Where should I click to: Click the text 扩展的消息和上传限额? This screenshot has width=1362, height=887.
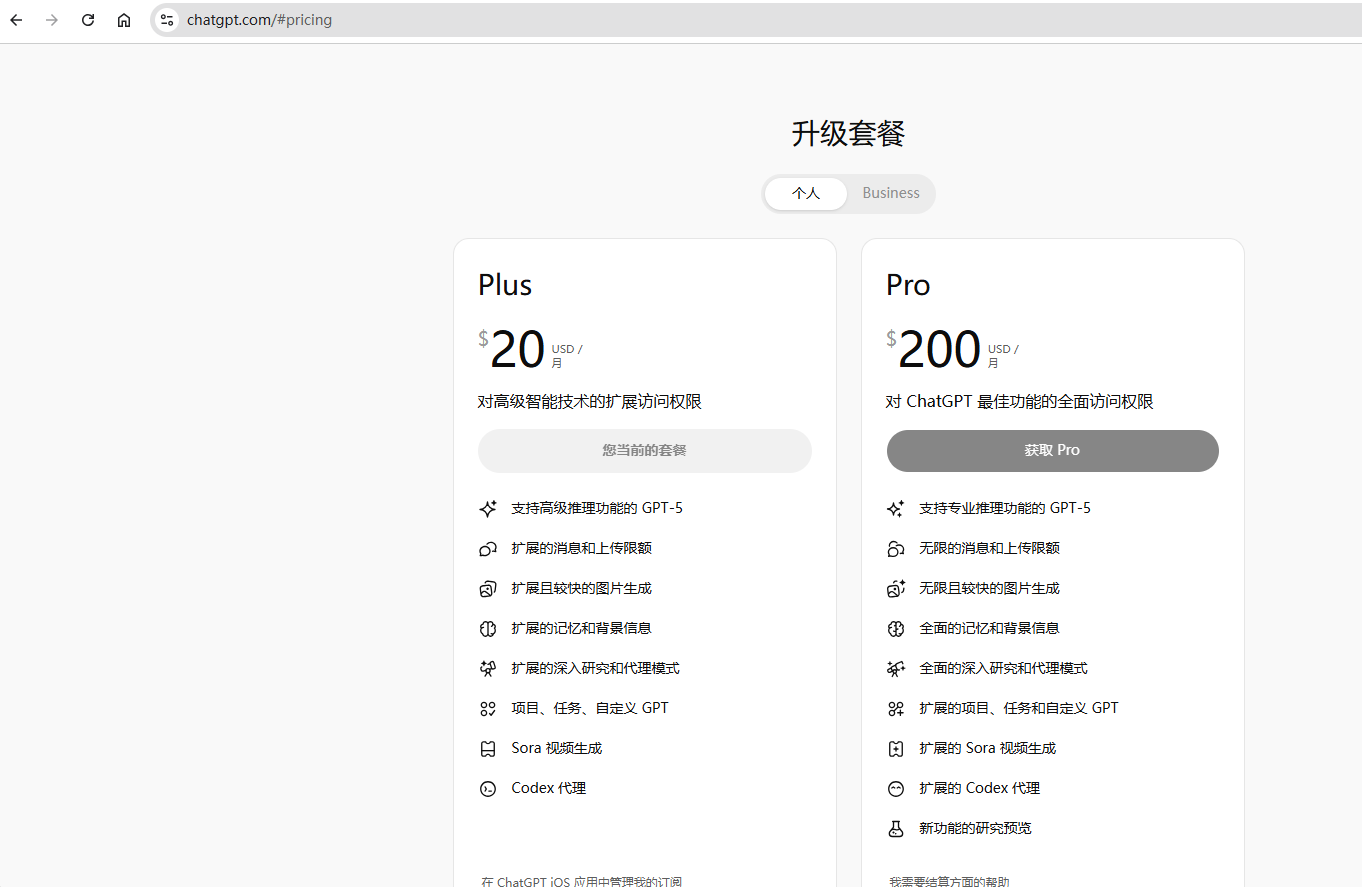click(x=582, y=548)
